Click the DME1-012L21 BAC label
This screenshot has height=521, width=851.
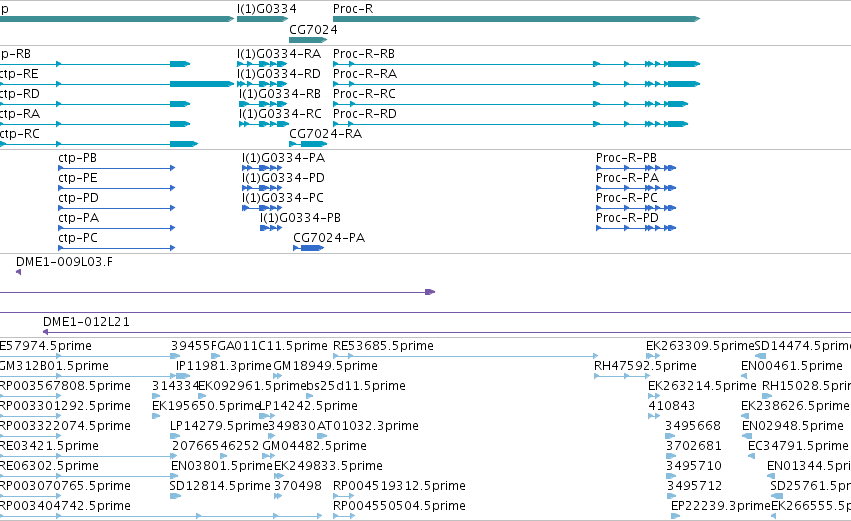pos(86,322)
